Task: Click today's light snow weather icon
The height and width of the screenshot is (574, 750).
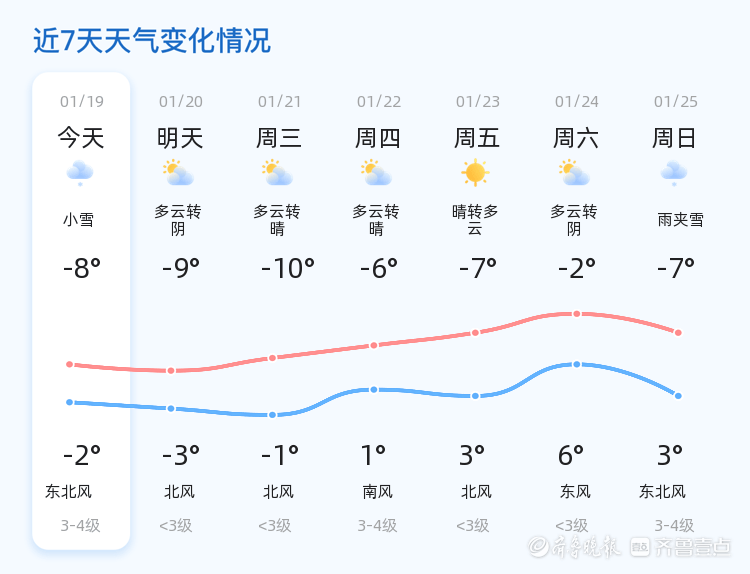Action: pos(80,173)
